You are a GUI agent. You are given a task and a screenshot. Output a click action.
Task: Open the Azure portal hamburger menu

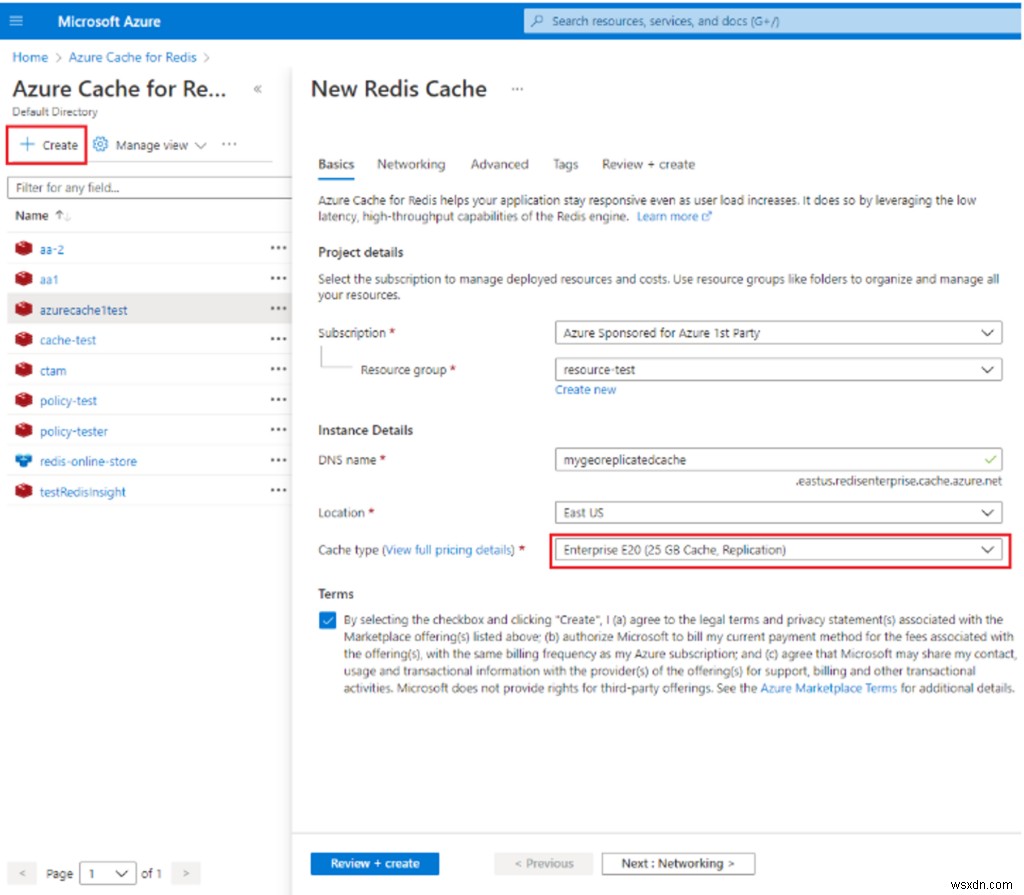(x=15, y=21)
